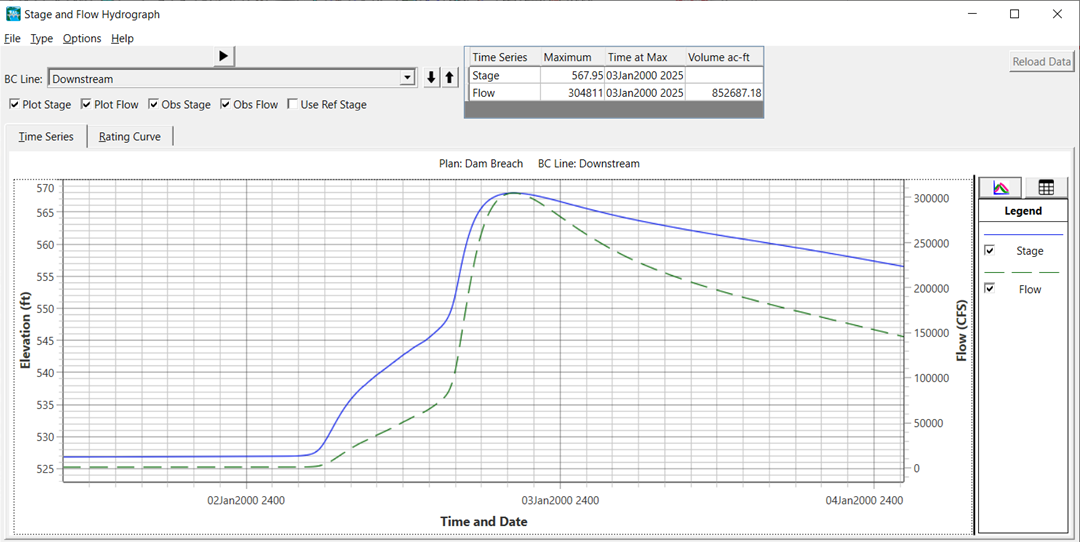The image size is (1081, 542).
Task: Click the Elevation (ft) axis label
Action: 26,331
